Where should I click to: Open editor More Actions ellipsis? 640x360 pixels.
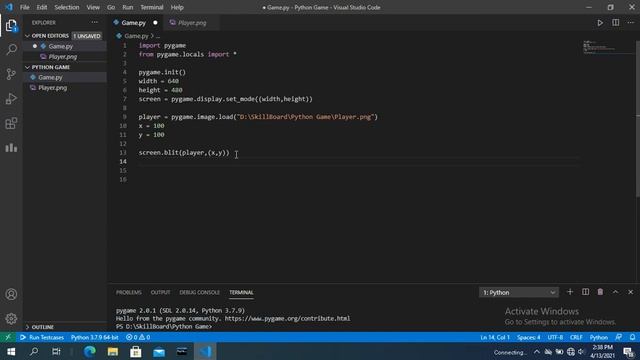pyautogui.click(x=631, y=23)
